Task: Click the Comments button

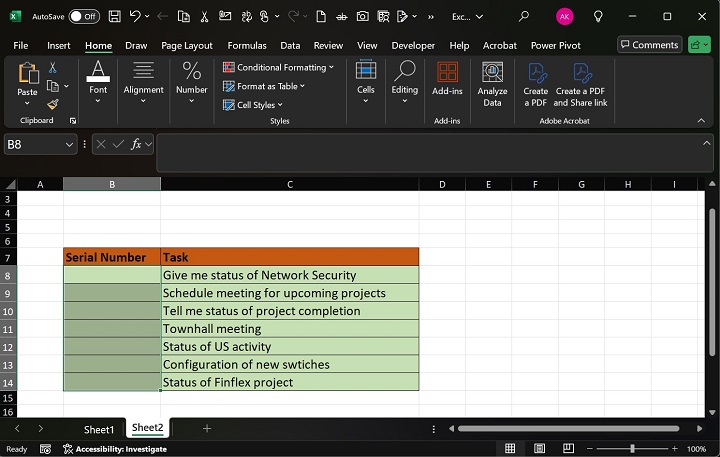Action: click(649, 45)
